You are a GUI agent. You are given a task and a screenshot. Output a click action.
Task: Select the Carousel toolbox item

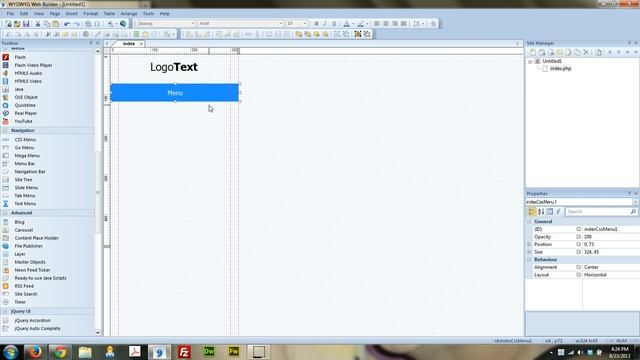tap(24, 230)
